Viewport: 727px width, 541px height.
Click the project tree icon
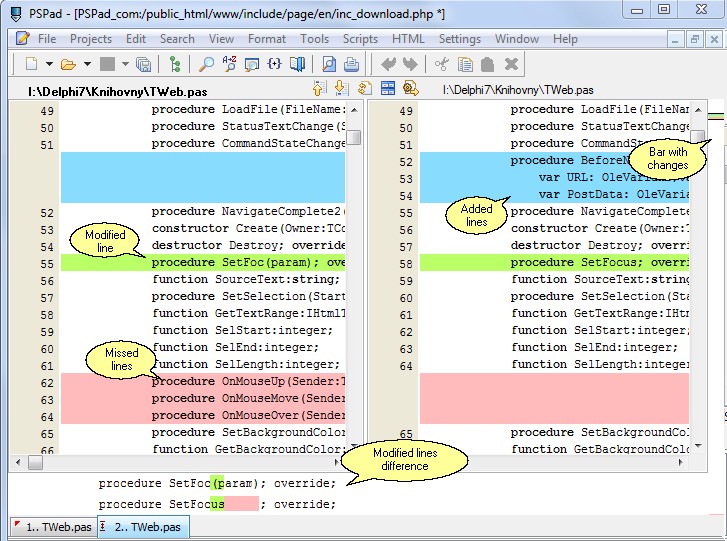(176, 65)
